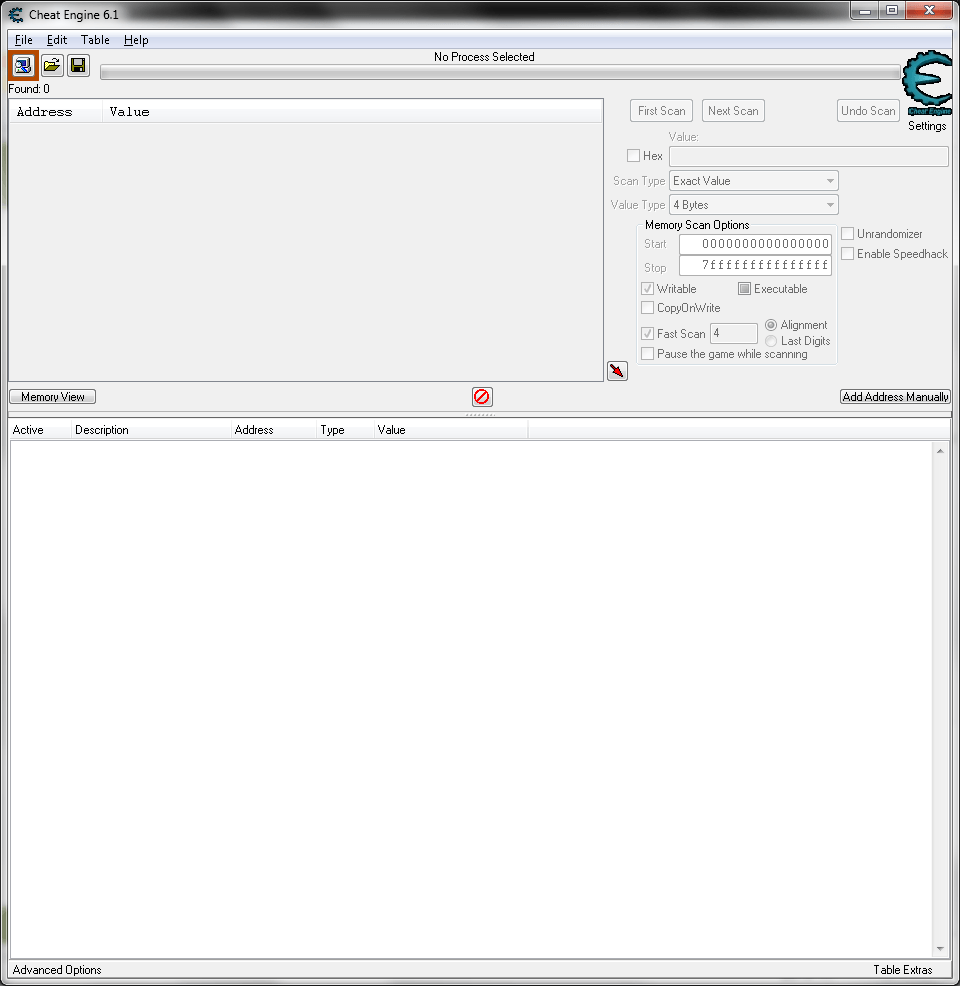Open Settings below the logo

click(927, 126)
